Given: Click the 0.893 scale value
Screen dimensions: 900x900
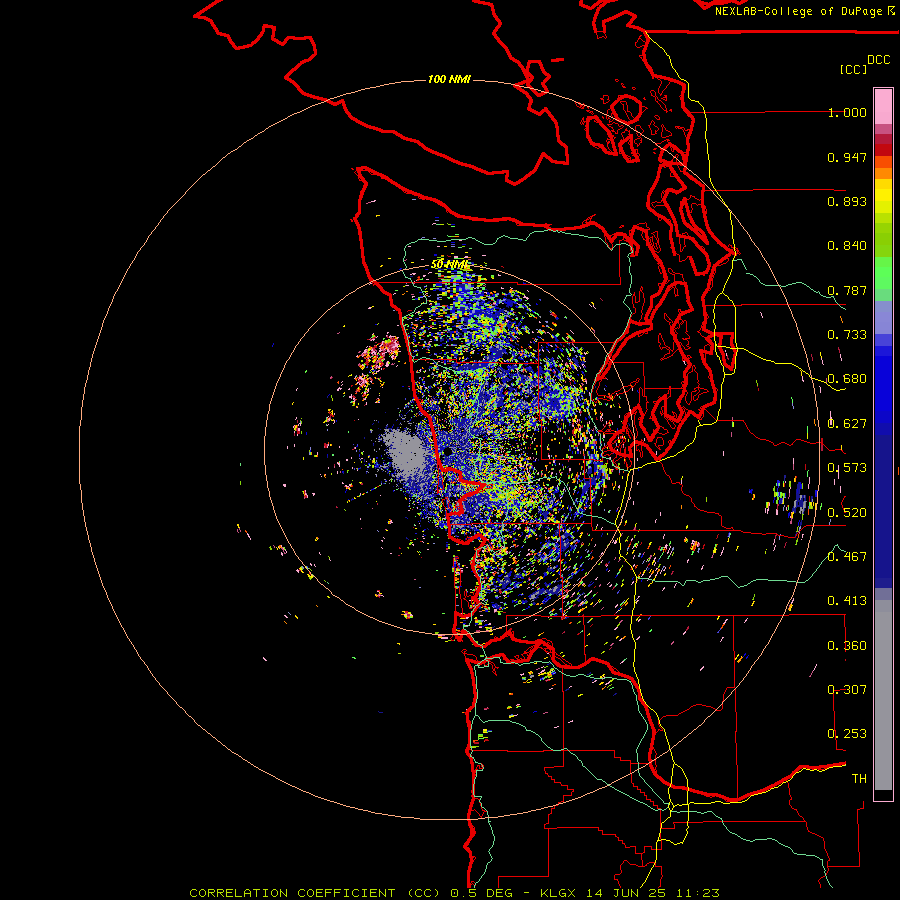Looking at the screenshot, I should coord(847,201).
